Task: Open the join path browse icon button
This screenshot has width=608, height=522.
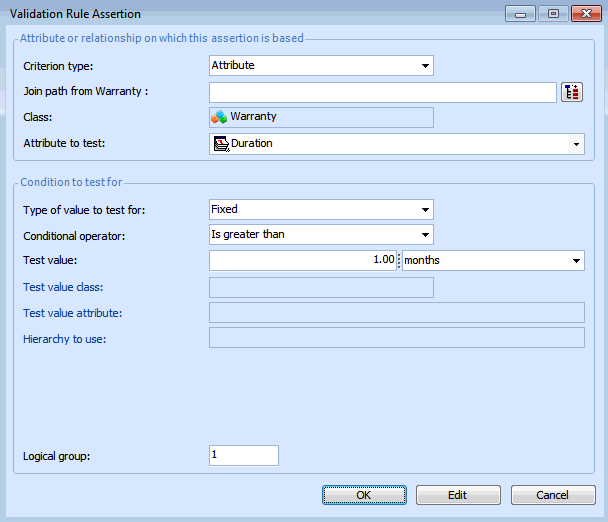Action: tap(572, 92)
